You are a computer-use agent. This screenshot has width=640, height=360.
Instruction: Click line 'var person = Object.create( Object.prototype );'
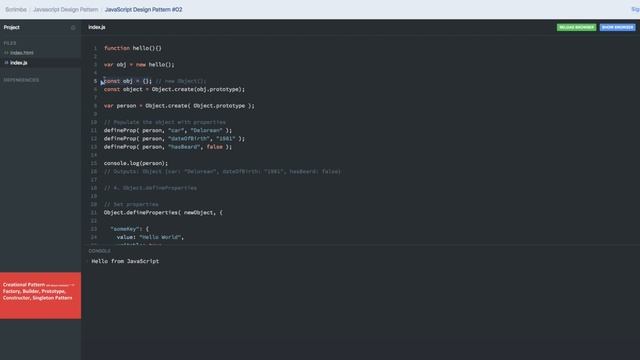point(179,106)
